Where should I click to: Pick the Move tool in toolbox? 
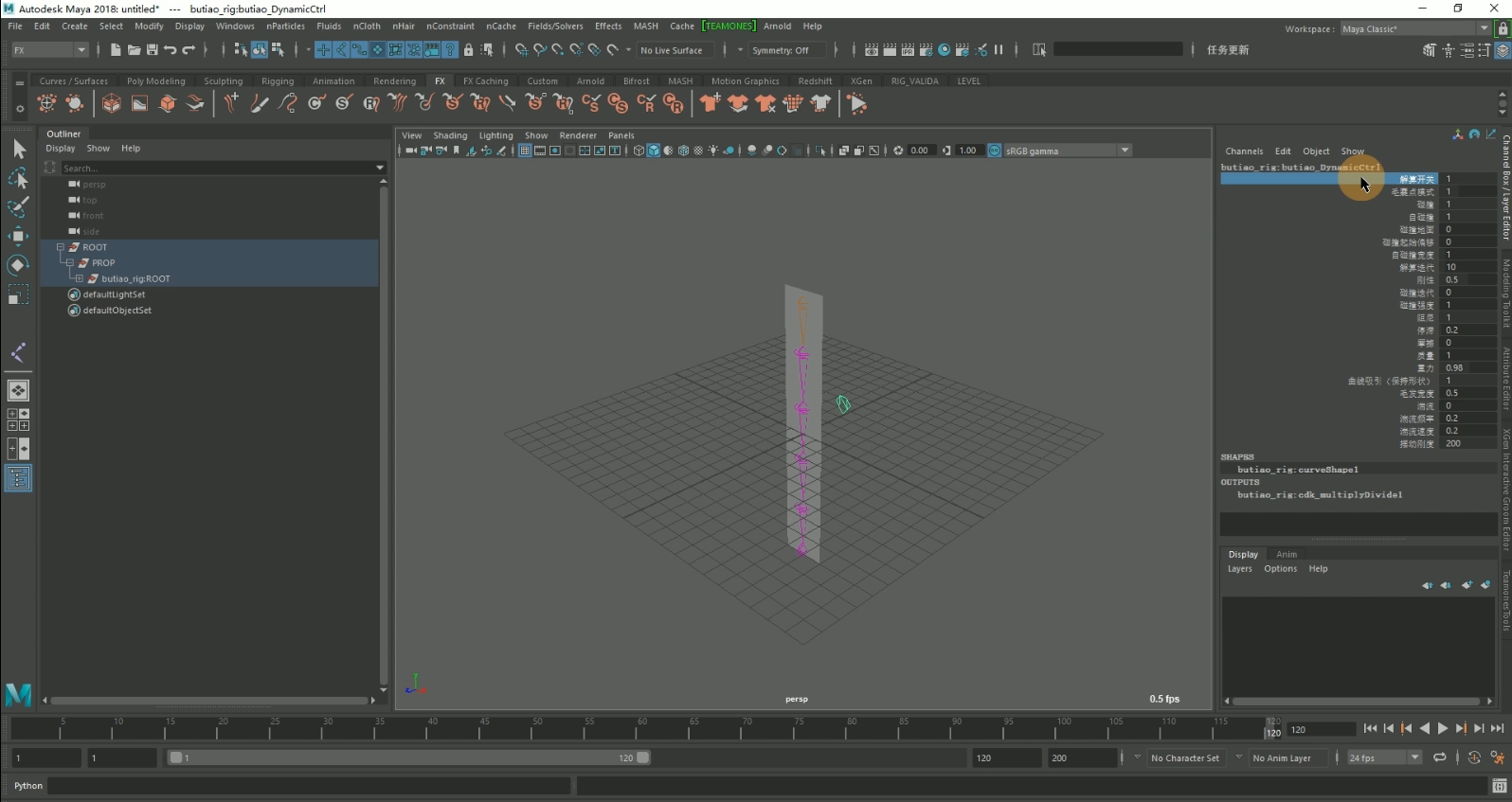(x=18, y=236)
